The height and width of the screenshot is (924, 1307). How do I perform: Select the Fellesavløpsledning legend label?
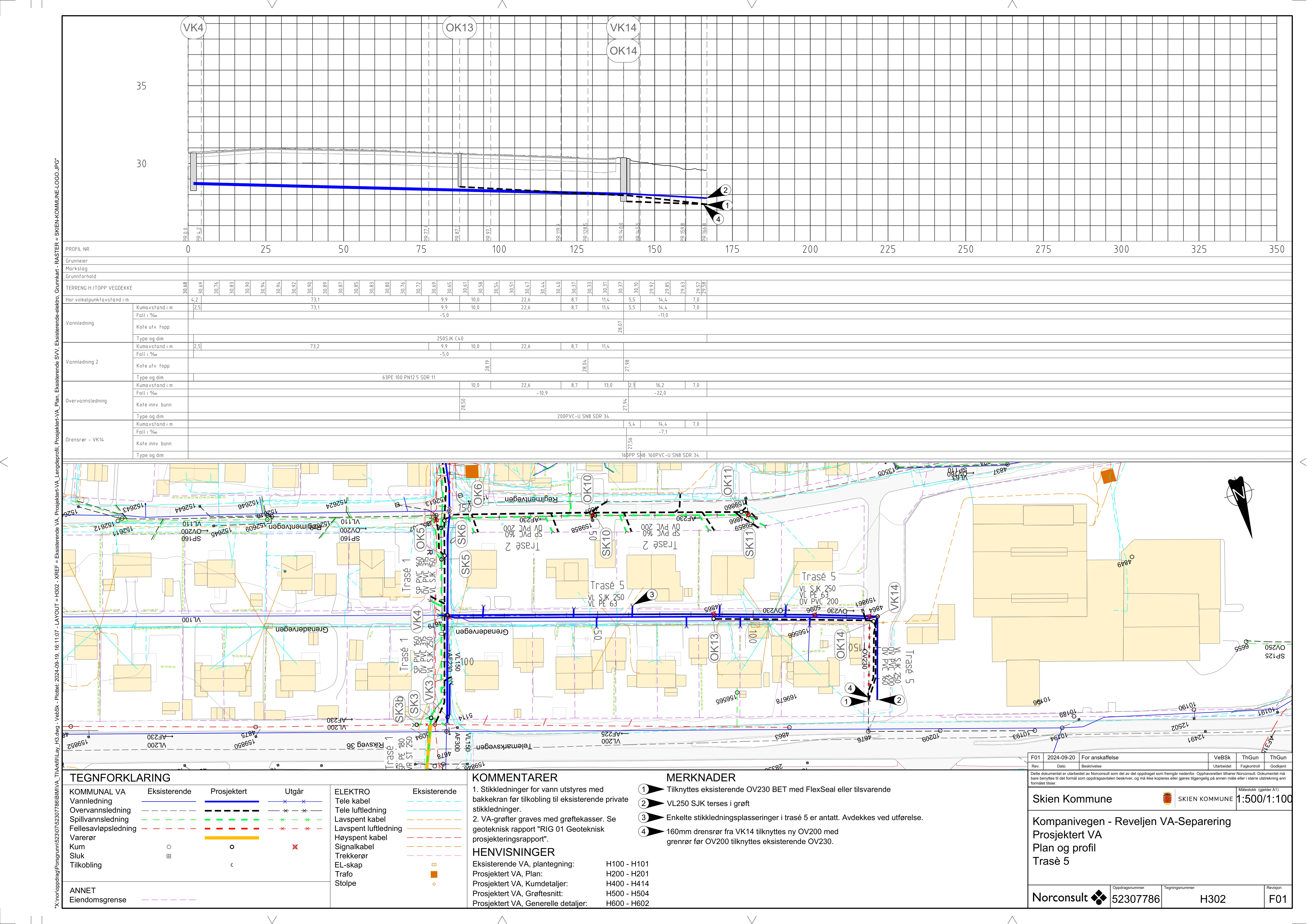click(103, 828)
